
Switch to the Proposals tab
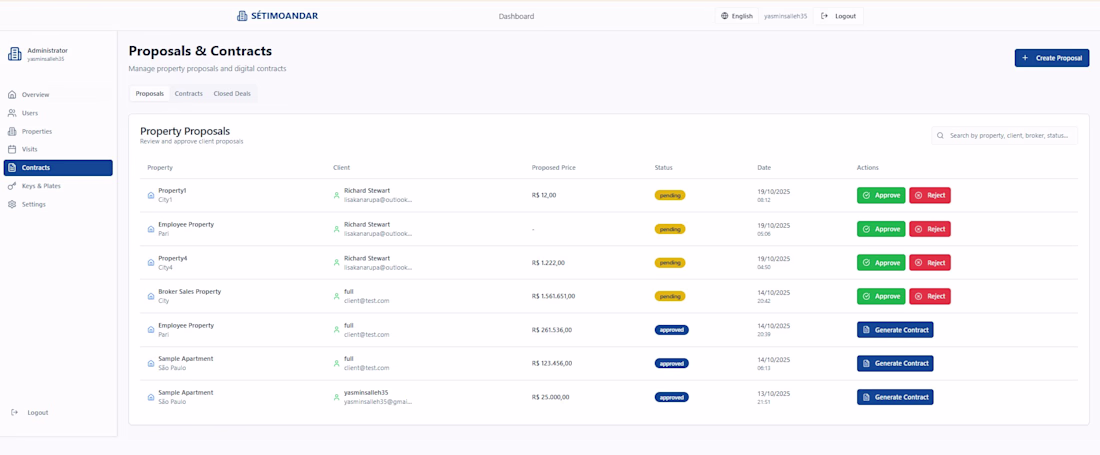(149, 93)
